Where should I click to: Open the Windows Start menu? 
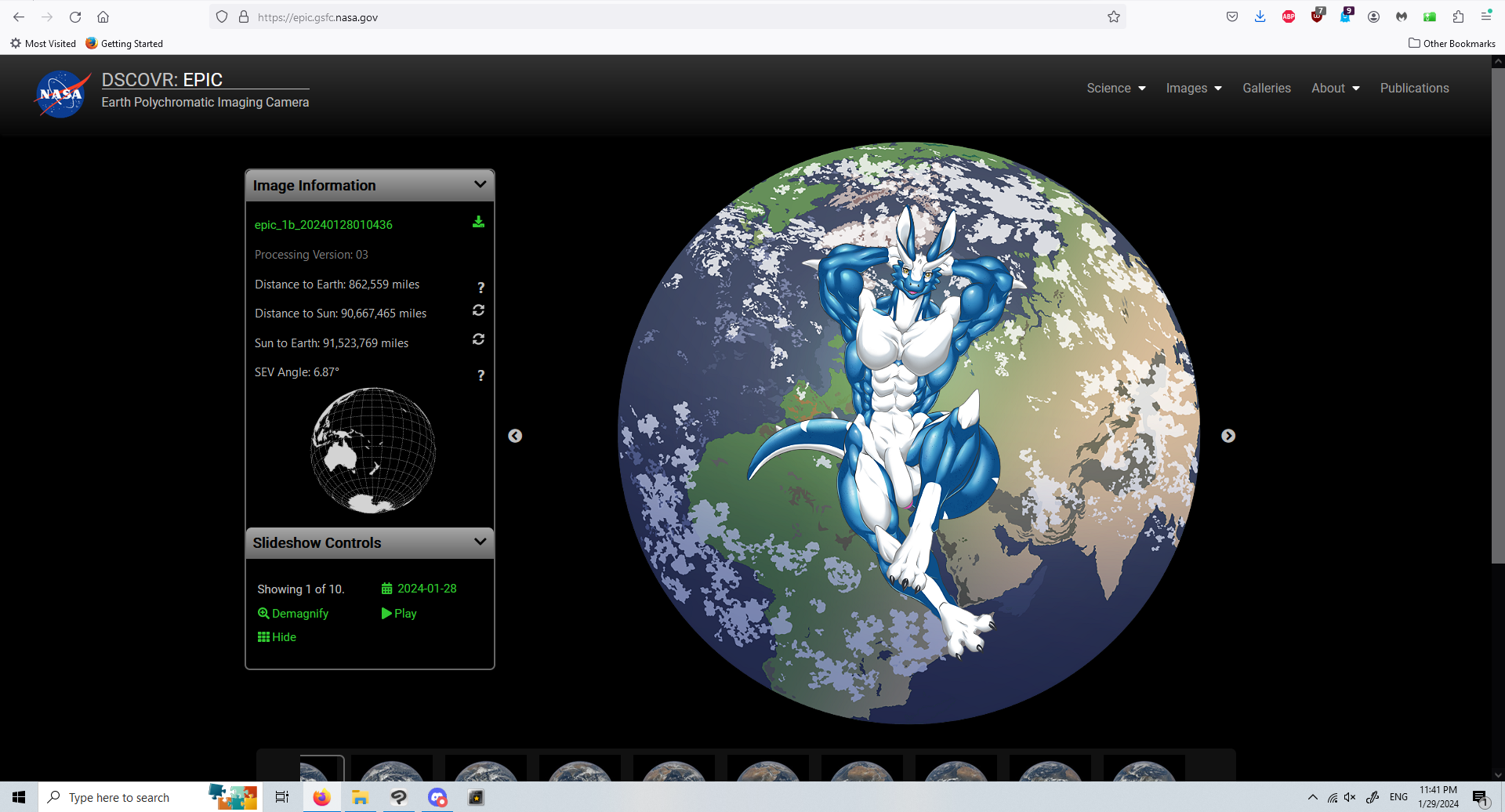[19, 797]
